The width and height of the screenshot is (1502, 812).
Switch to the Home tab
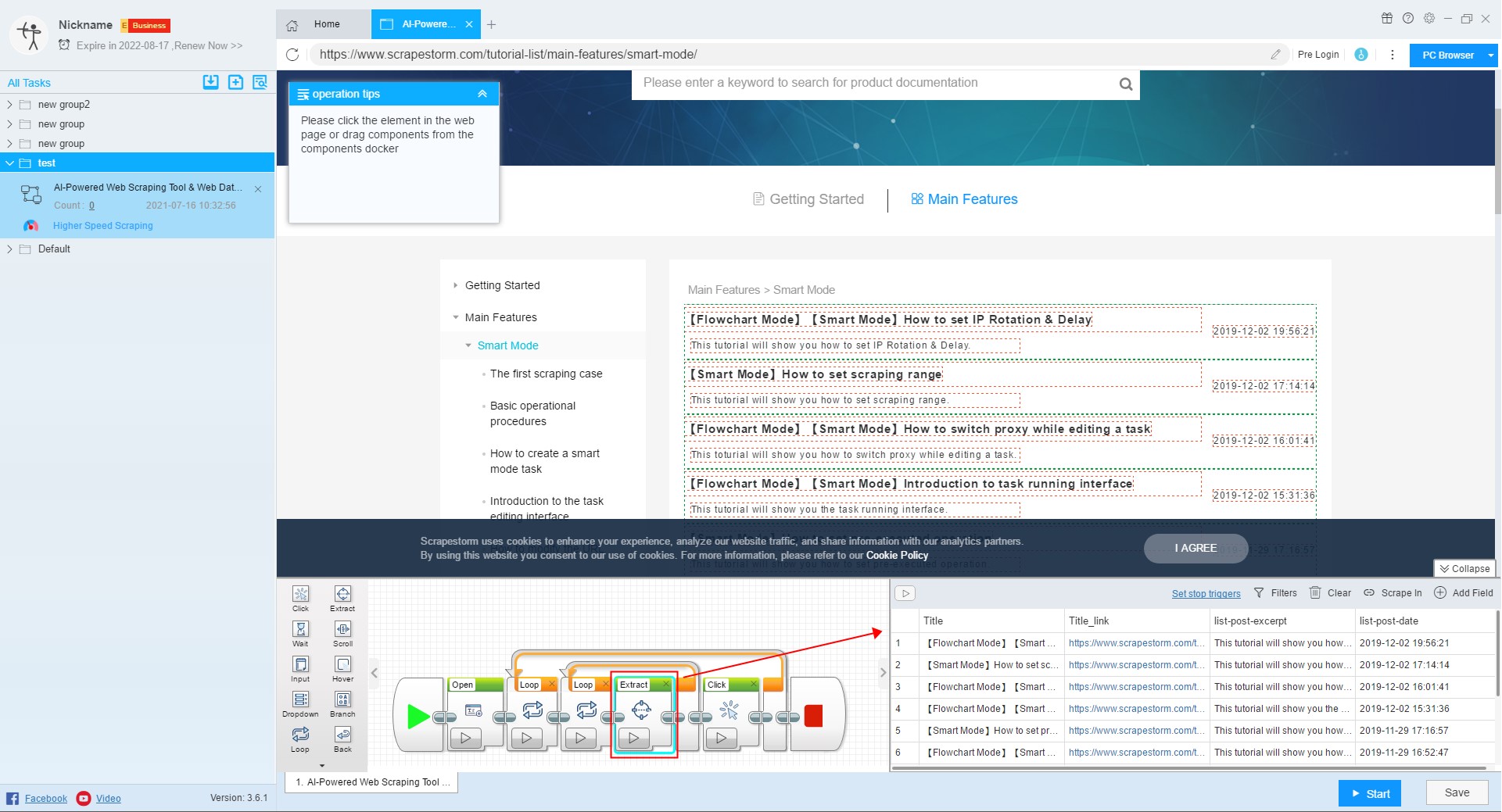coord(326,24)
